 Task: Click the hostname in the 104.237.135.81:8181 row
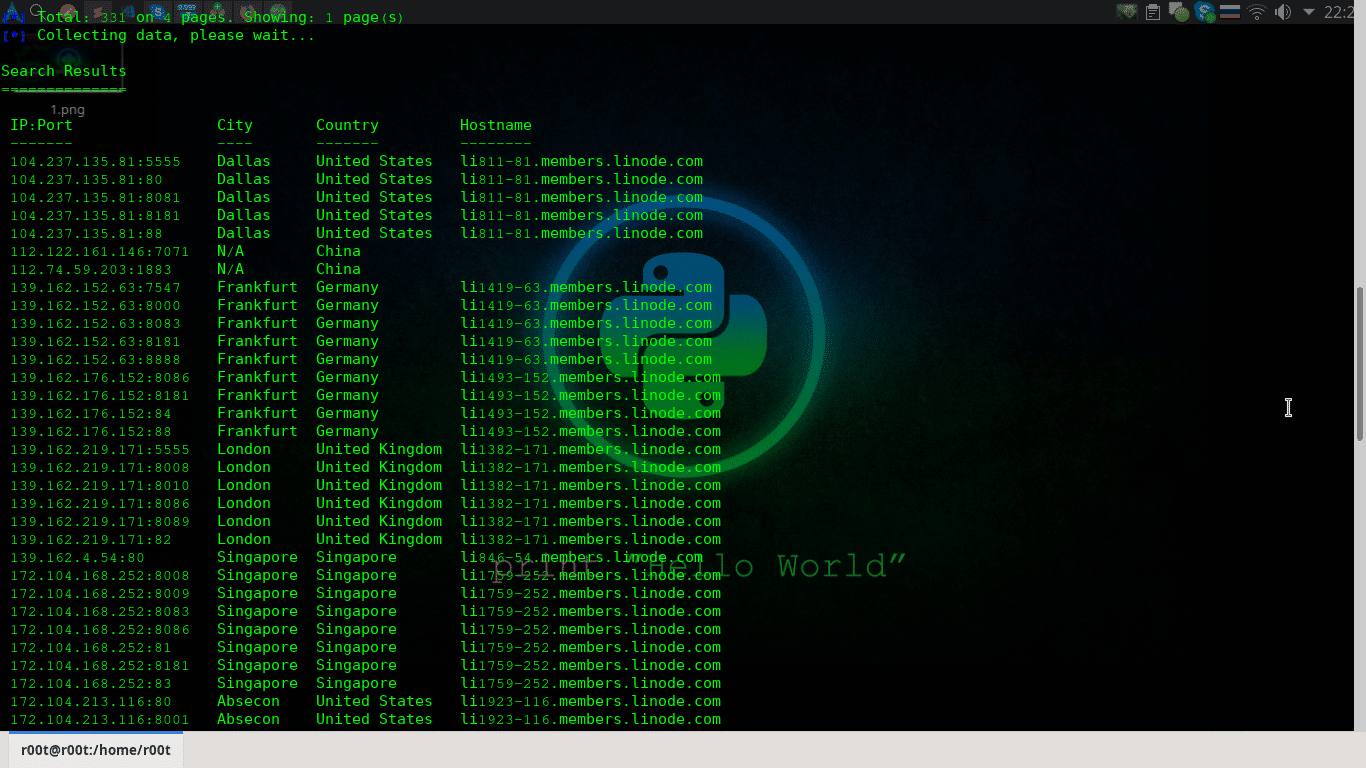point(582,215)
